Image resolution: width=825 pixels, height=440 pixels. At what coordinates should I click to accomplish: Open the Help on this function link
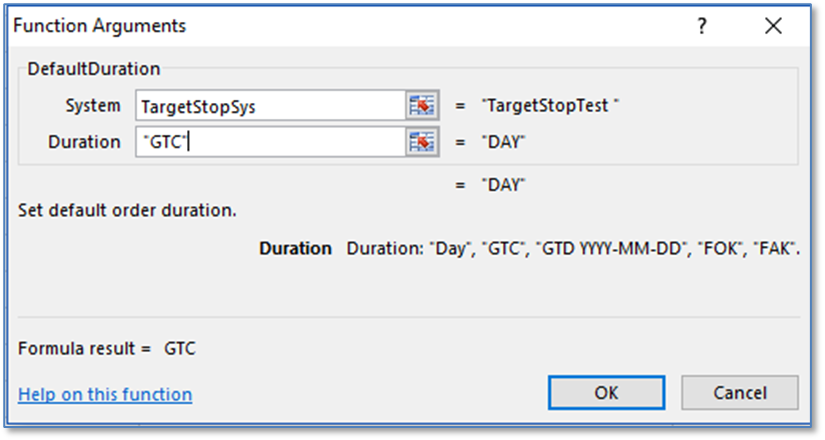pos(105,394)
